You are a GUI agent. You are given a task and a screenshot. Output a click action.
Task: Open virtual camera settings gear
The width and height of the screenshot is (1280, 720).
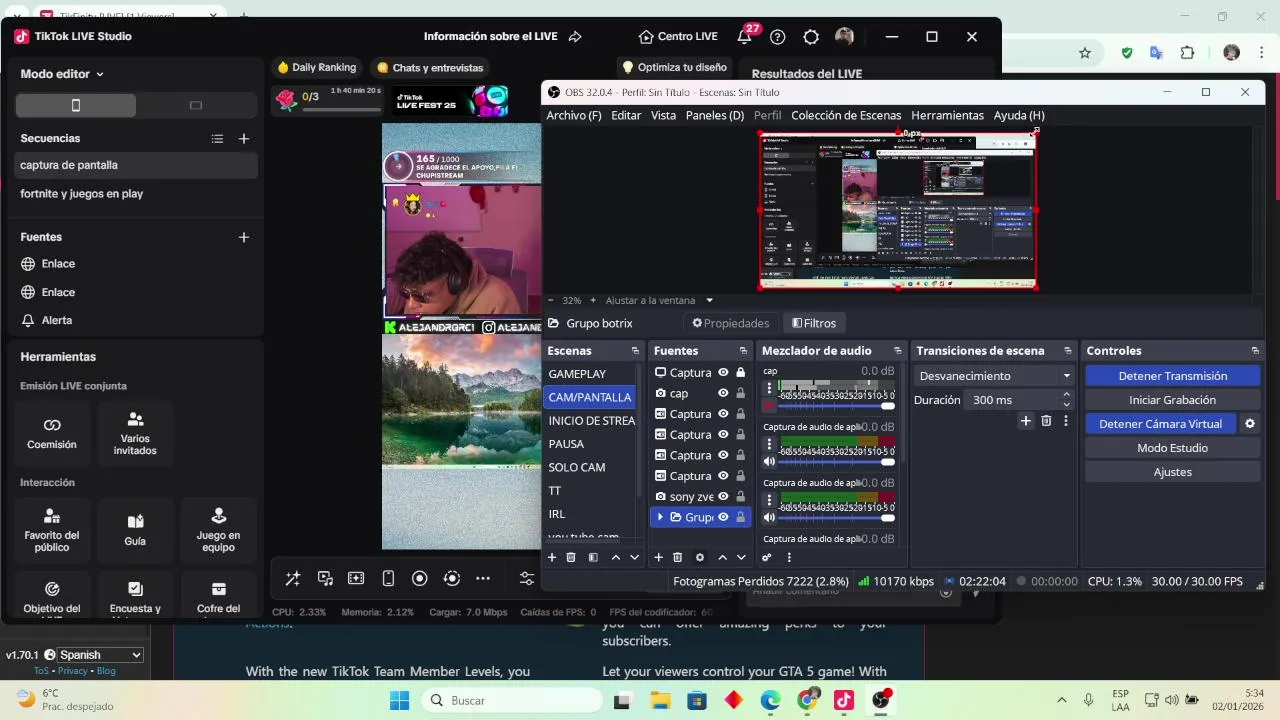[x=1249, y=424]
